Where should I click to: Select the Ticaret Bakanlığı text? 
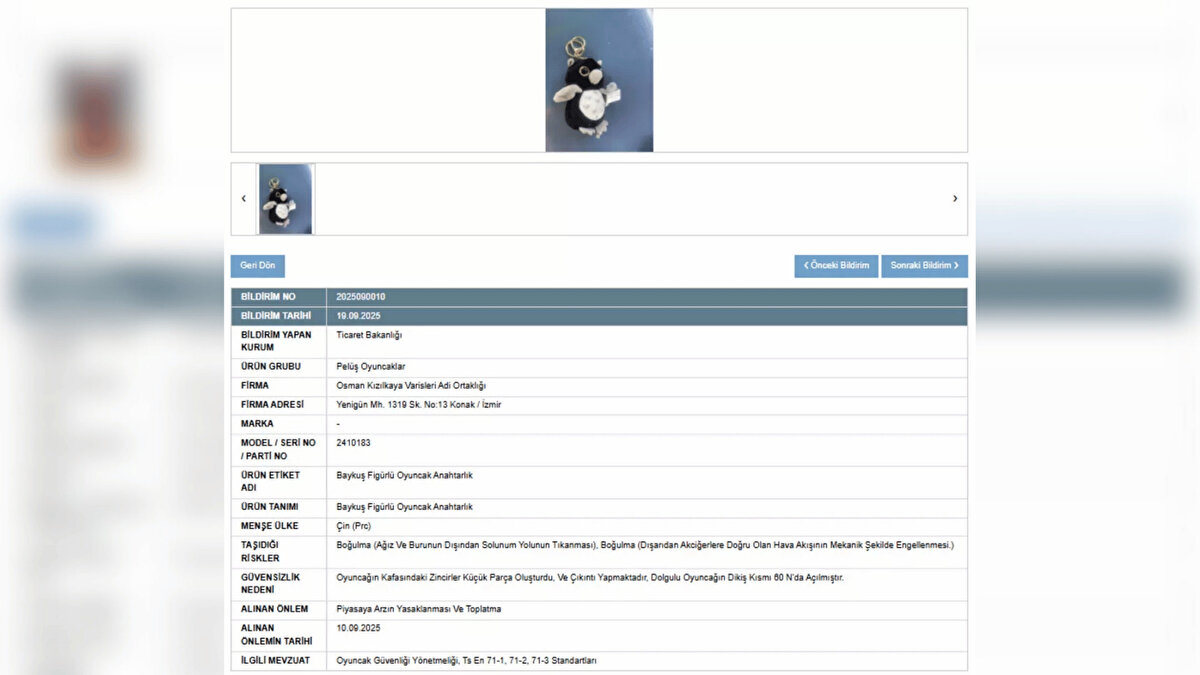click(369, 335)
